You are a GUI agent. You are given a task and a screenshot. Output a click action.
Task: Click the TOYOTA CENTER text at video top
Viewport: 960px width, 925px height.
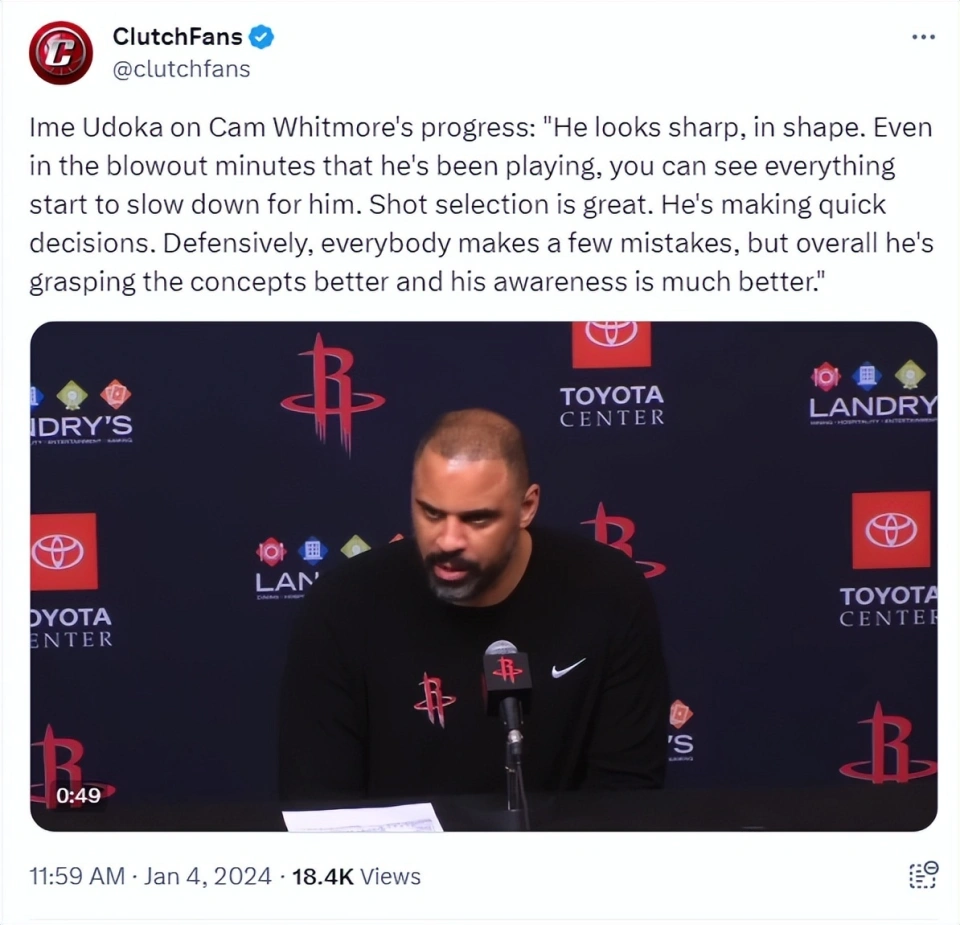(612, 405)
